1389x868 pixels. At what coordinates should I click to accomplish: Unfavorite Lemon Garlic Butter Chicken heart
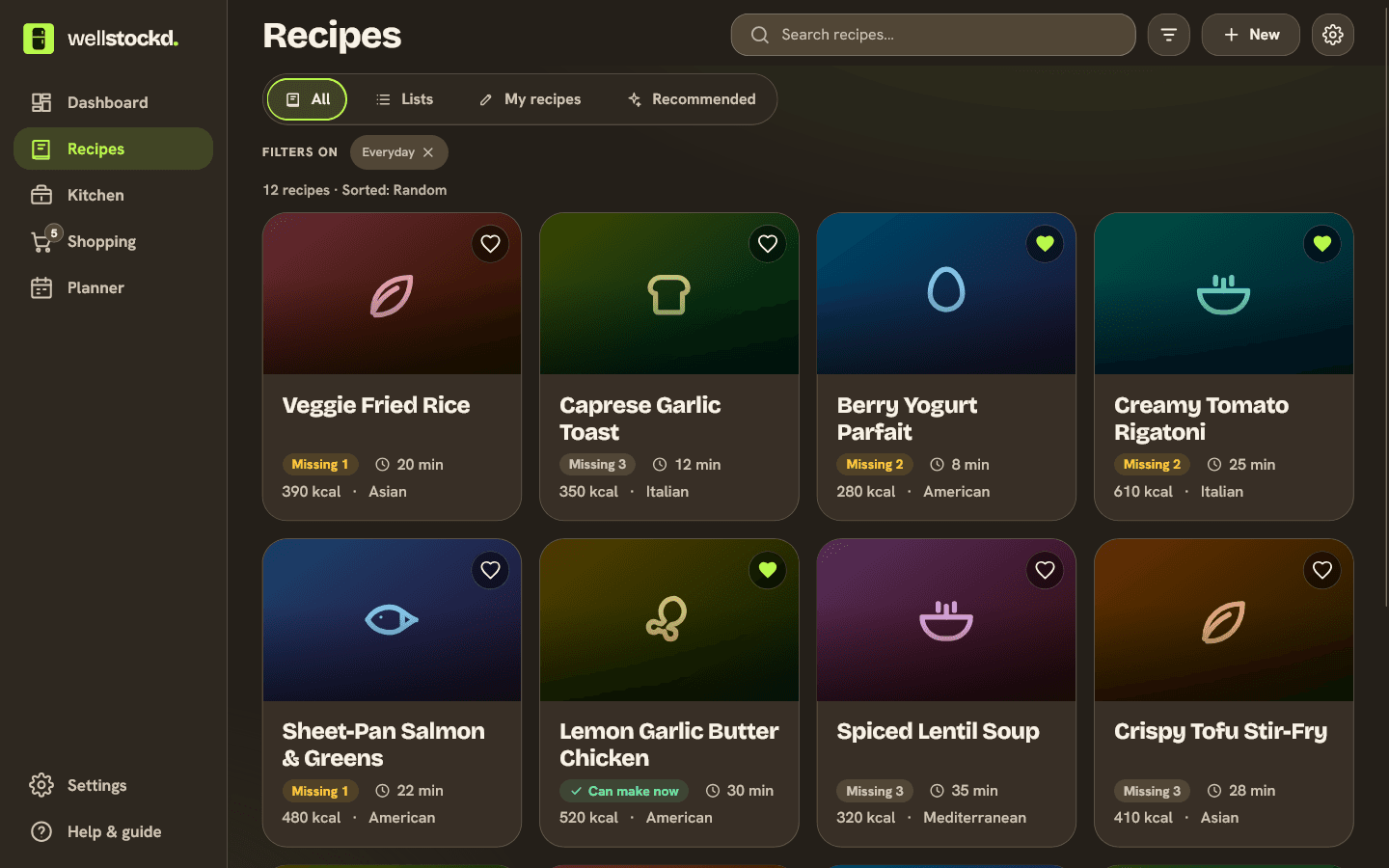(x=768, y=570)
